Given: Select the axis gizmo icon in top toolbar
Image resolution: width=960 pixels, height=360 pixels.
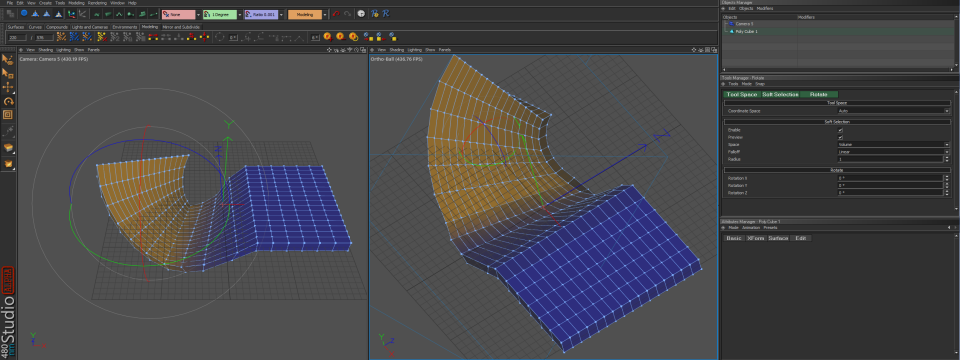Looking at the screenshot, I should click(71, 14).
